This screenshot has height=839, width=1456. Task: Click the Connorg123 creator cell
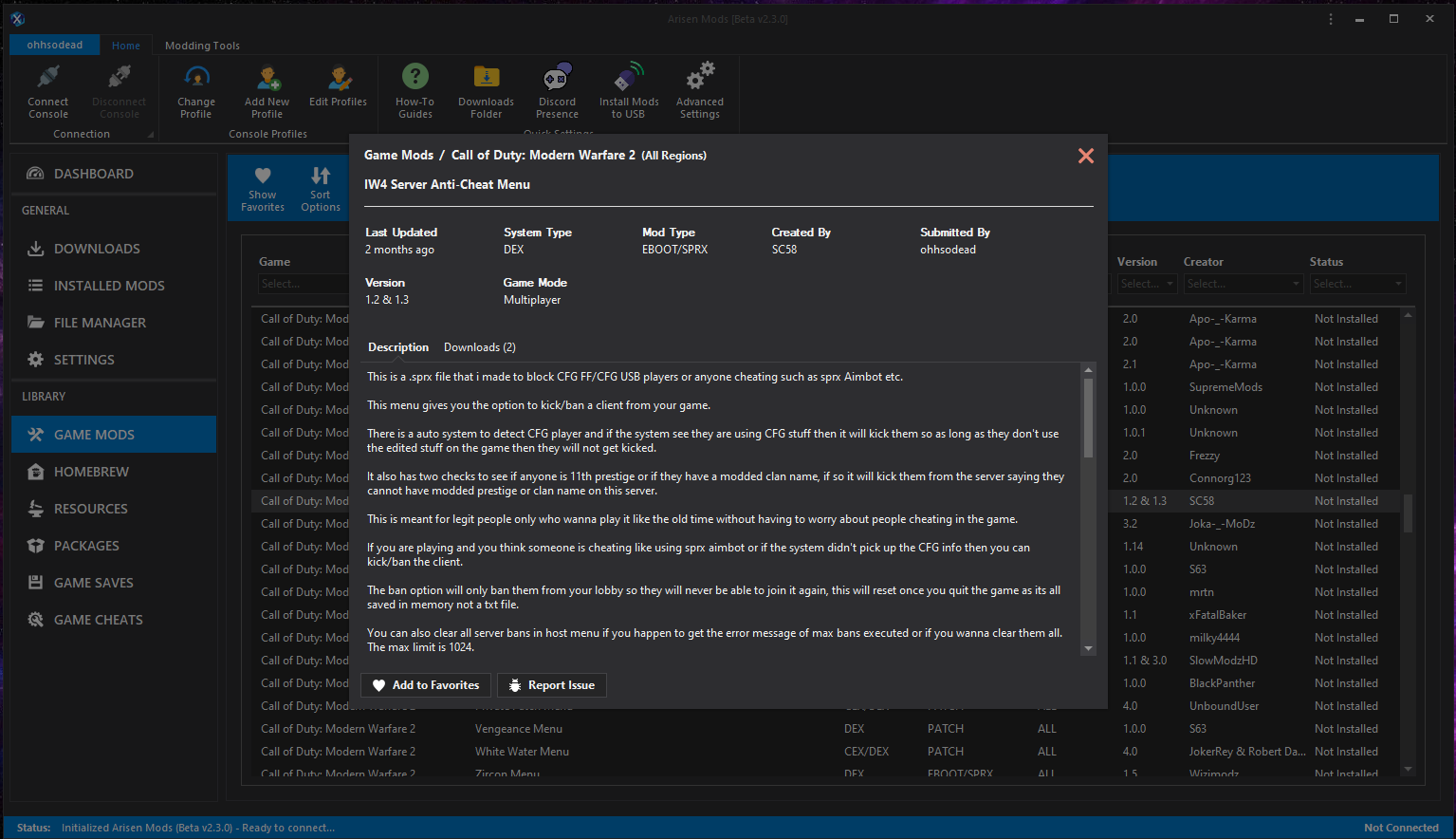coord(1220,478)
